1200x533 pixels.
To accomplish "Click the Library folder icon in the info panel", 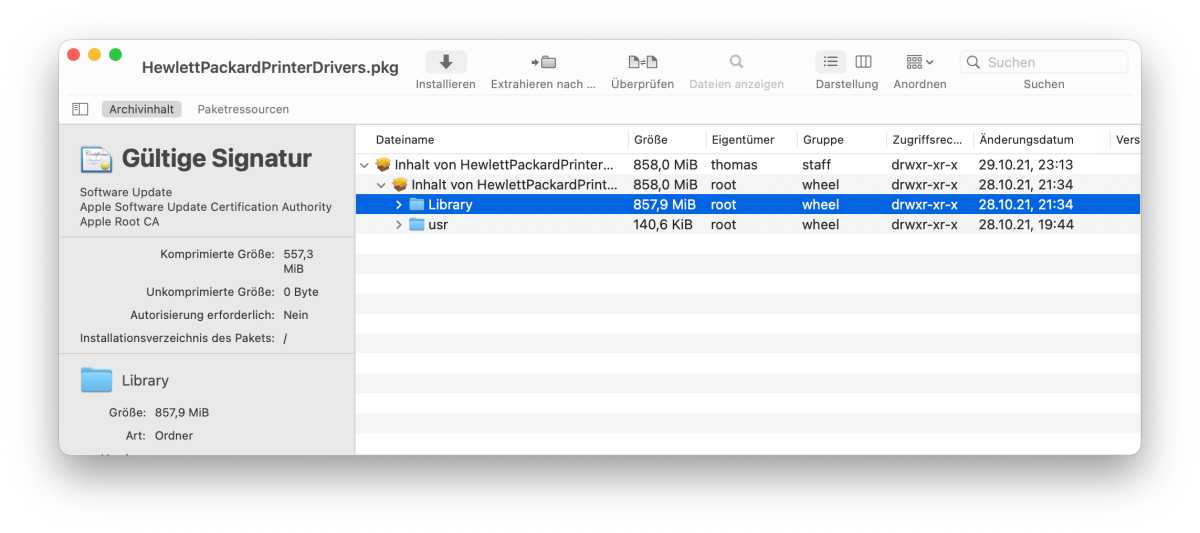I will pos(97,380).
